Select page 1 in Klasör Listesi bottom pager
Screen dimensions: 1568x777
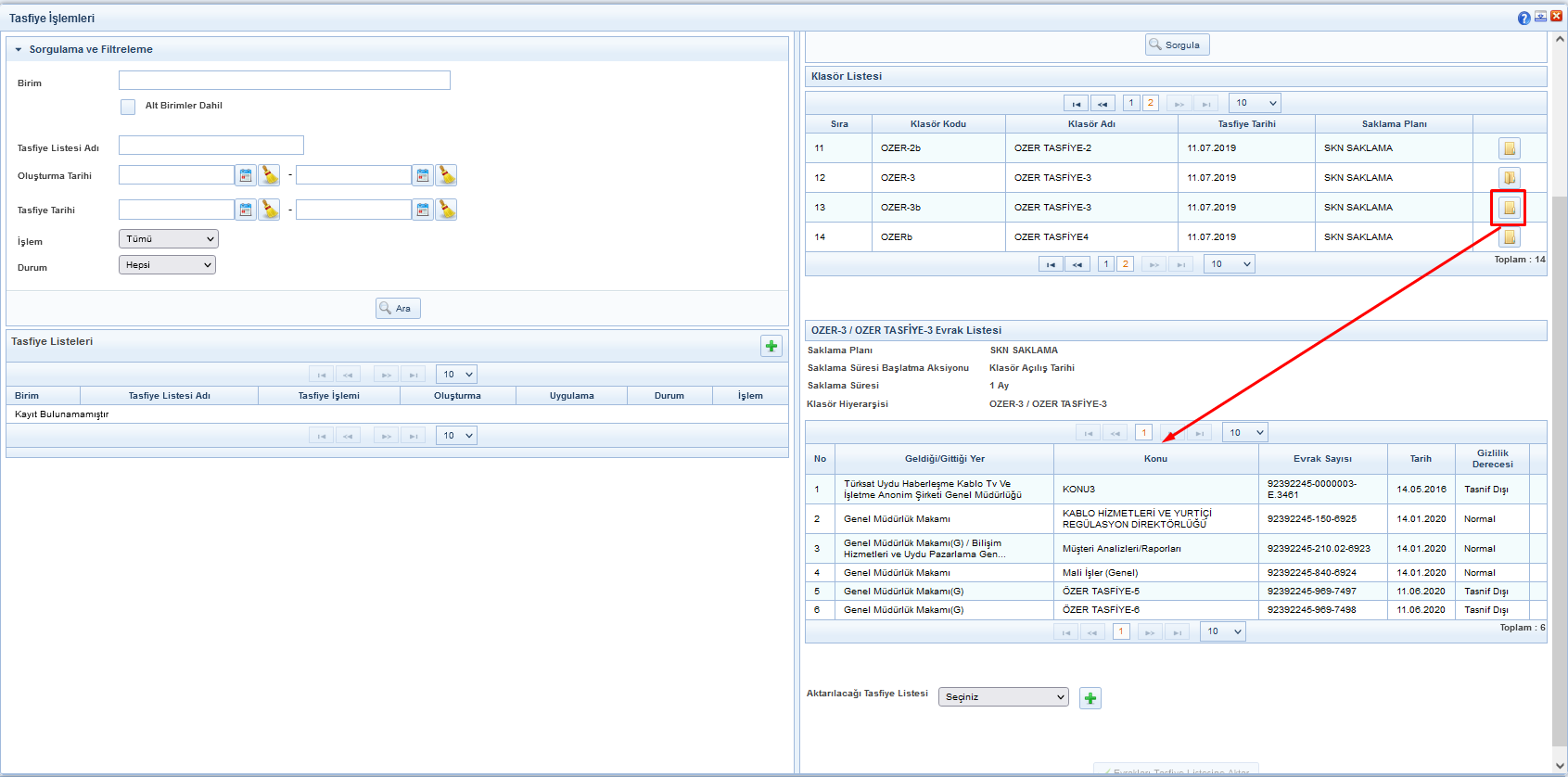point(1105,264)
